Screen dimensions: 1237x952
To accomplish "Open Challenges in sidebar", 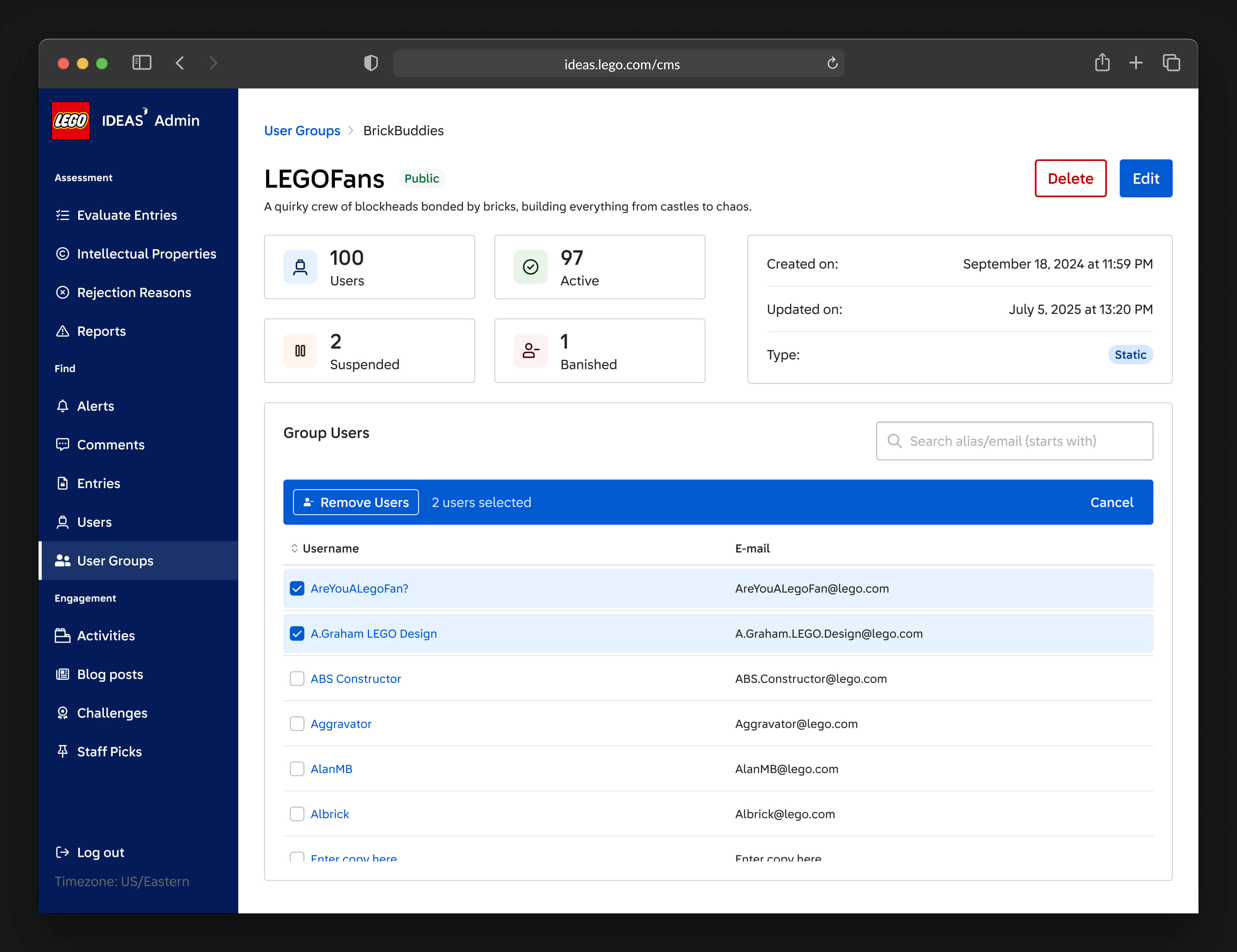I will (138, 712).
